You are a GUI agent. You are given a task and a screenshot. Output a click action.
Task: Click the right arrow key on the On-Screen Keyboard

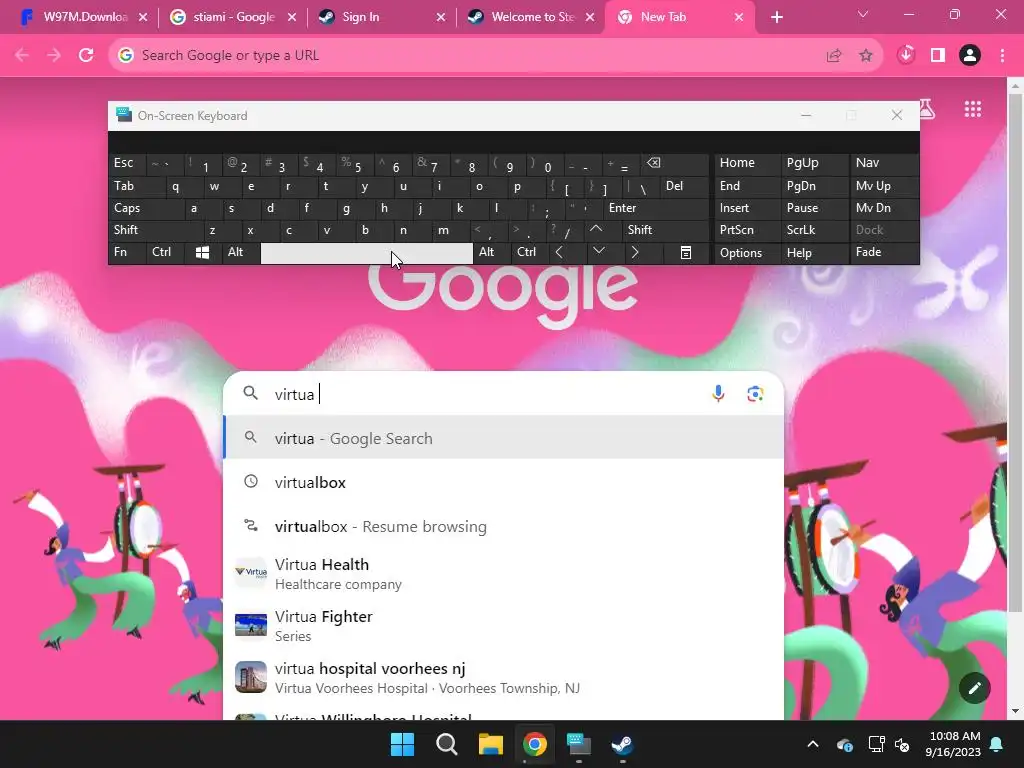pos(635,253)
